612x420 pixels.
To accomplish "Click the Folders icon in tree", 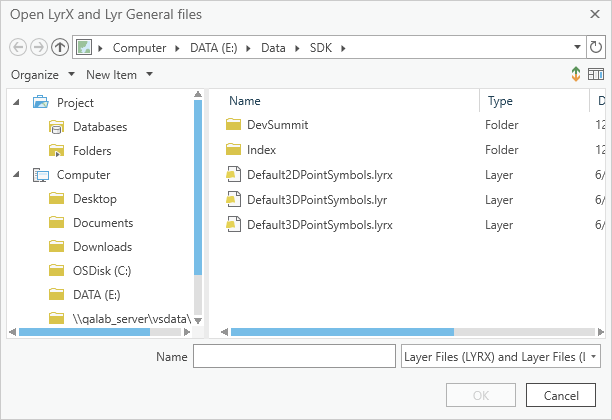I will 57,151.
